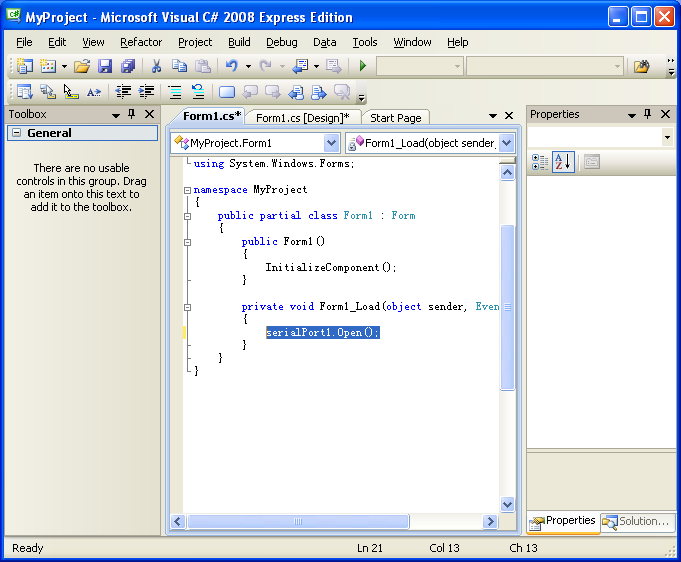The height and width of the screenshot is (562, 681).
Task: Open the Toolbox window position dropdown arrow
Action: [116, 115]
